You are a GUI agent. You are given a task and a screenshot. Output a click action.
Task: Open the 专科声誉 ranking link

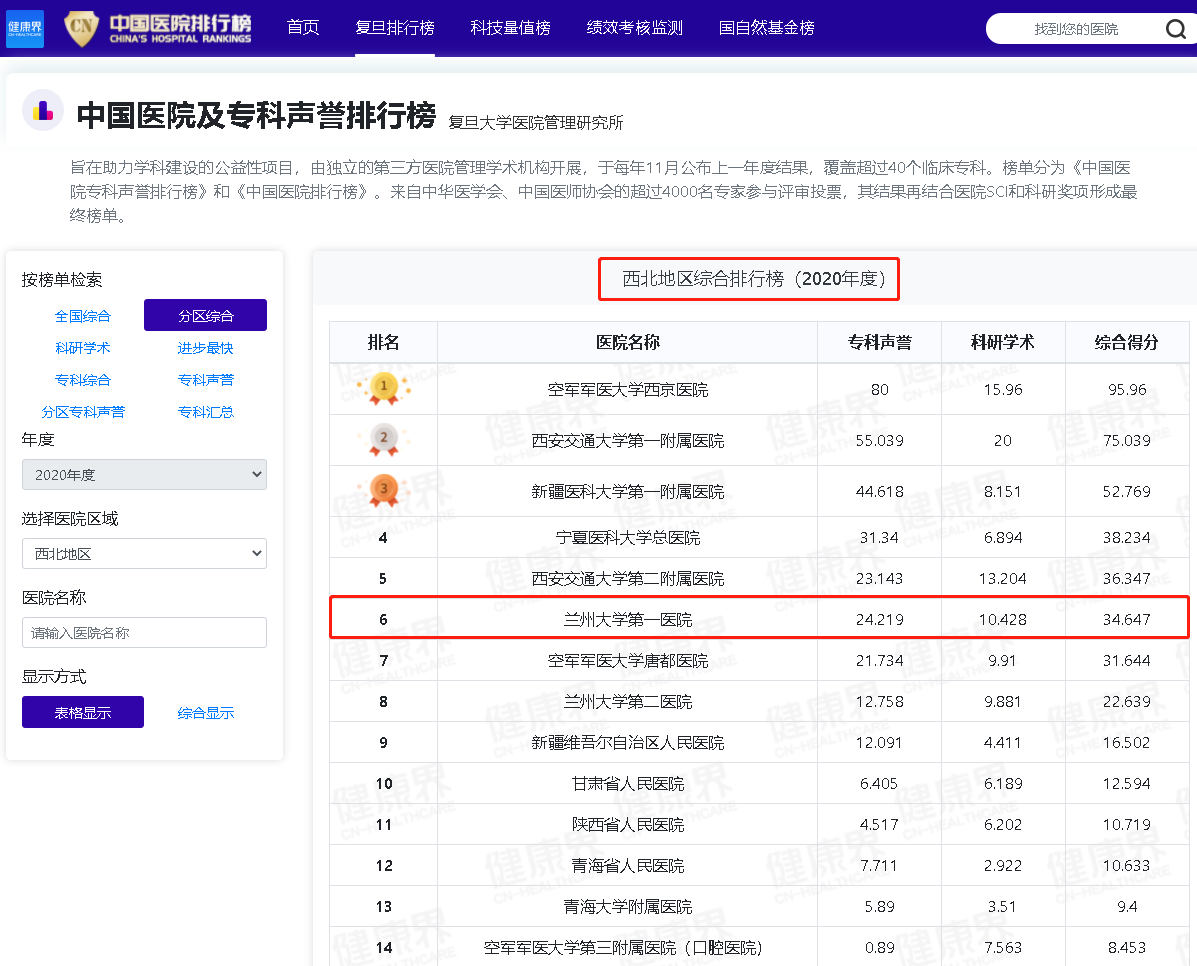205,380
